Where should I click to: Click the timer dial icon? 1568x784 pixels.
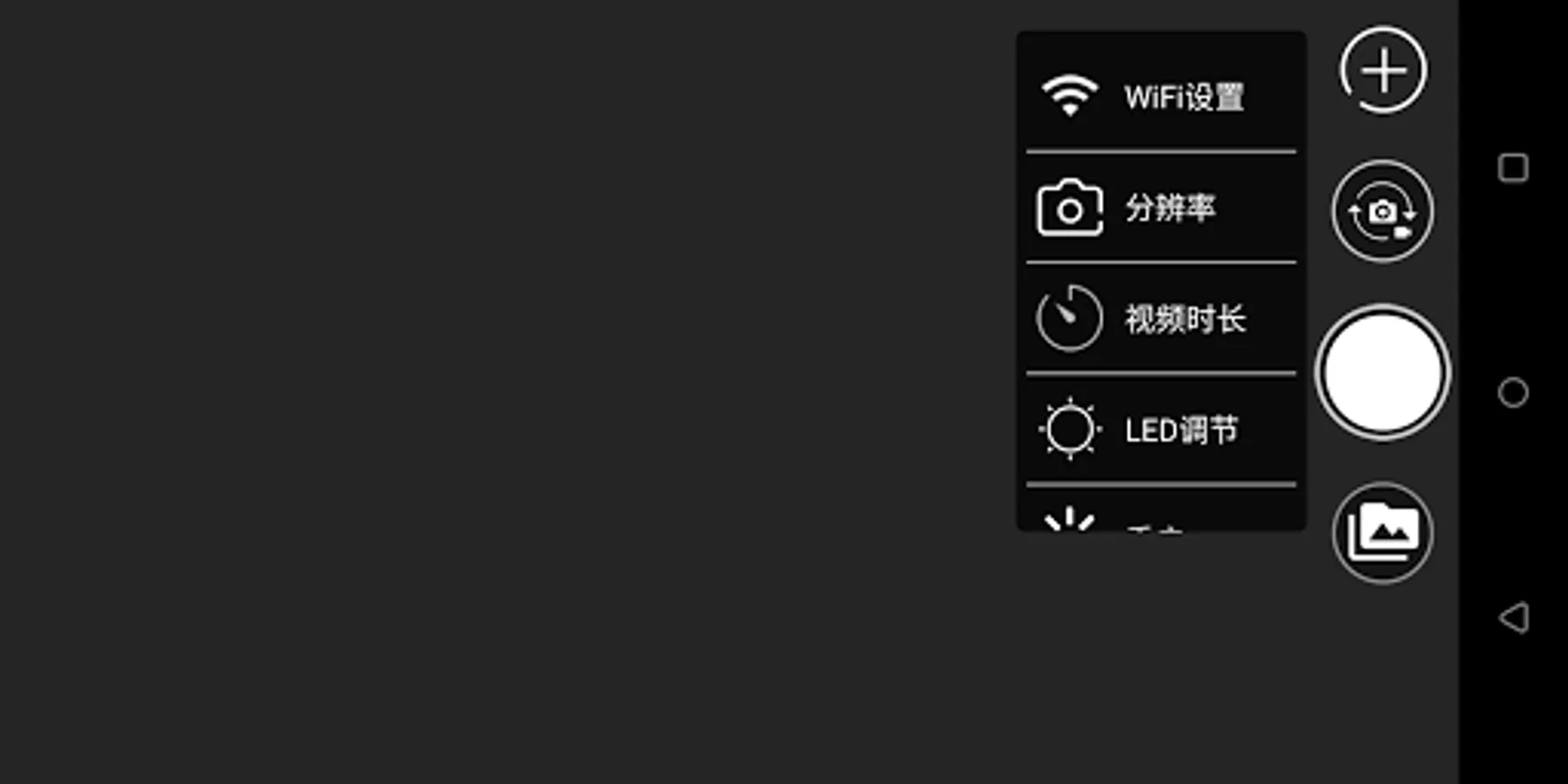[x=1070, y=318]
